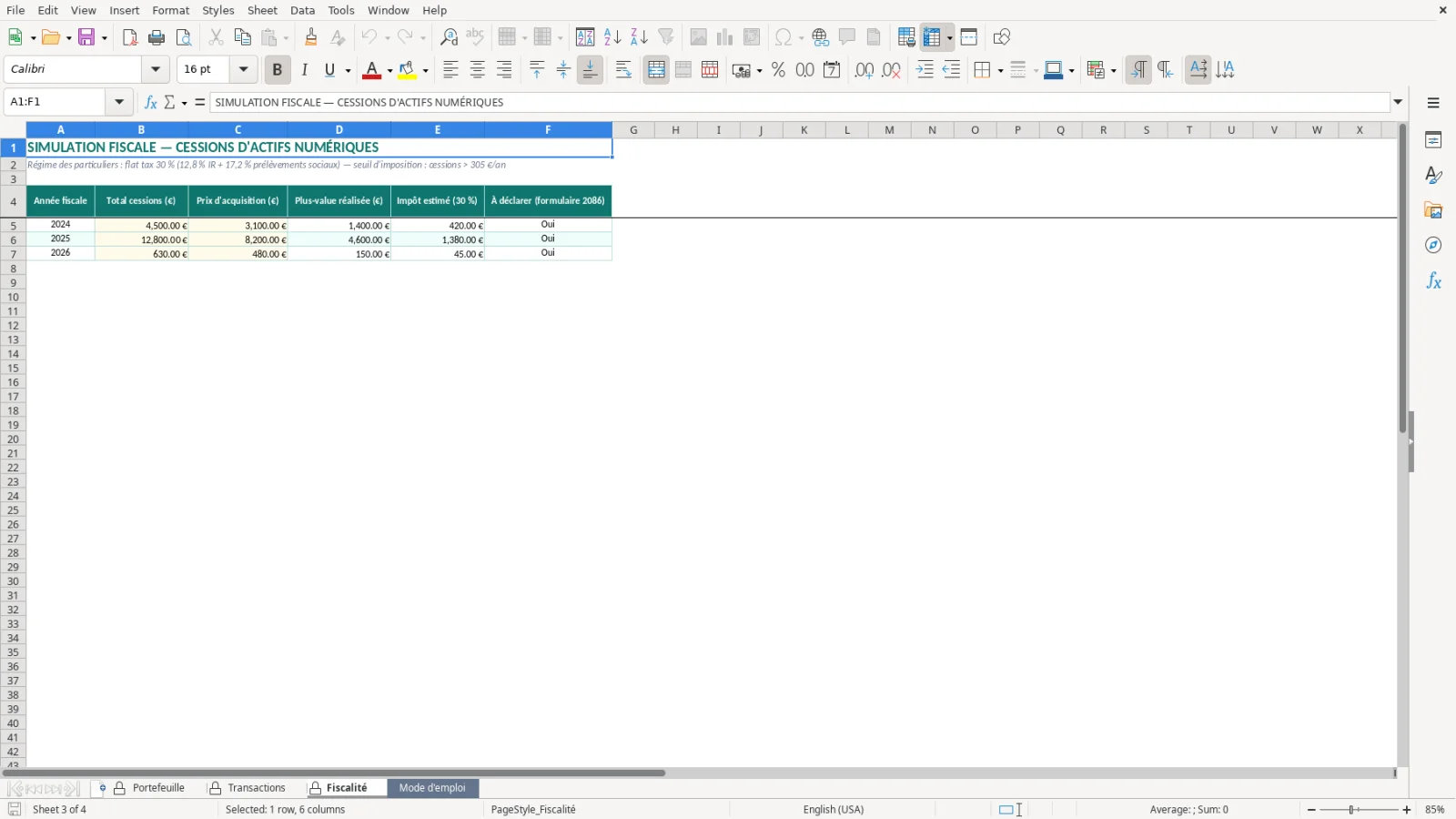Adjust the zoom slider

coord(1353,810)
